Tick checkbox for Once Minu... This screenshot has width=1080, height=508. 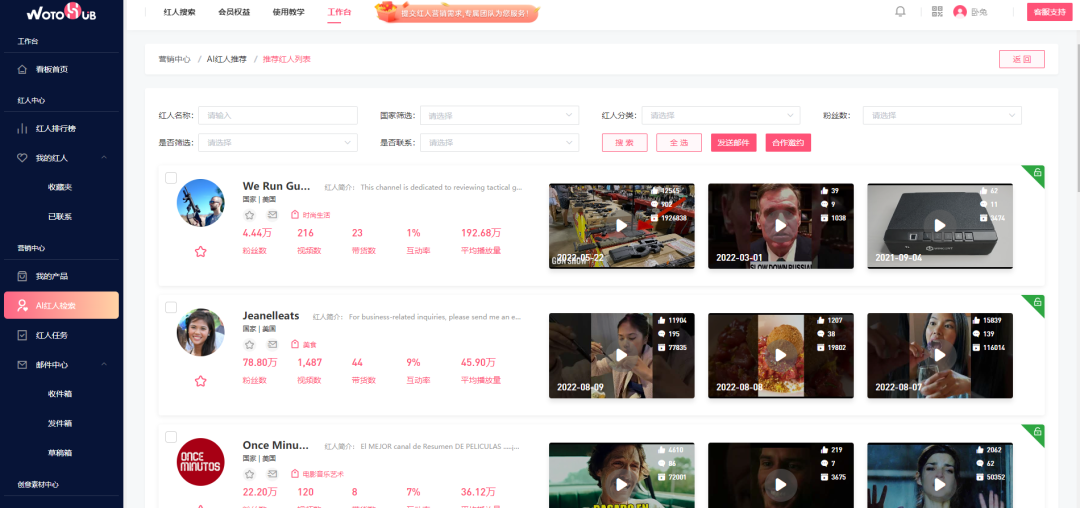click(x=171, y=437)
